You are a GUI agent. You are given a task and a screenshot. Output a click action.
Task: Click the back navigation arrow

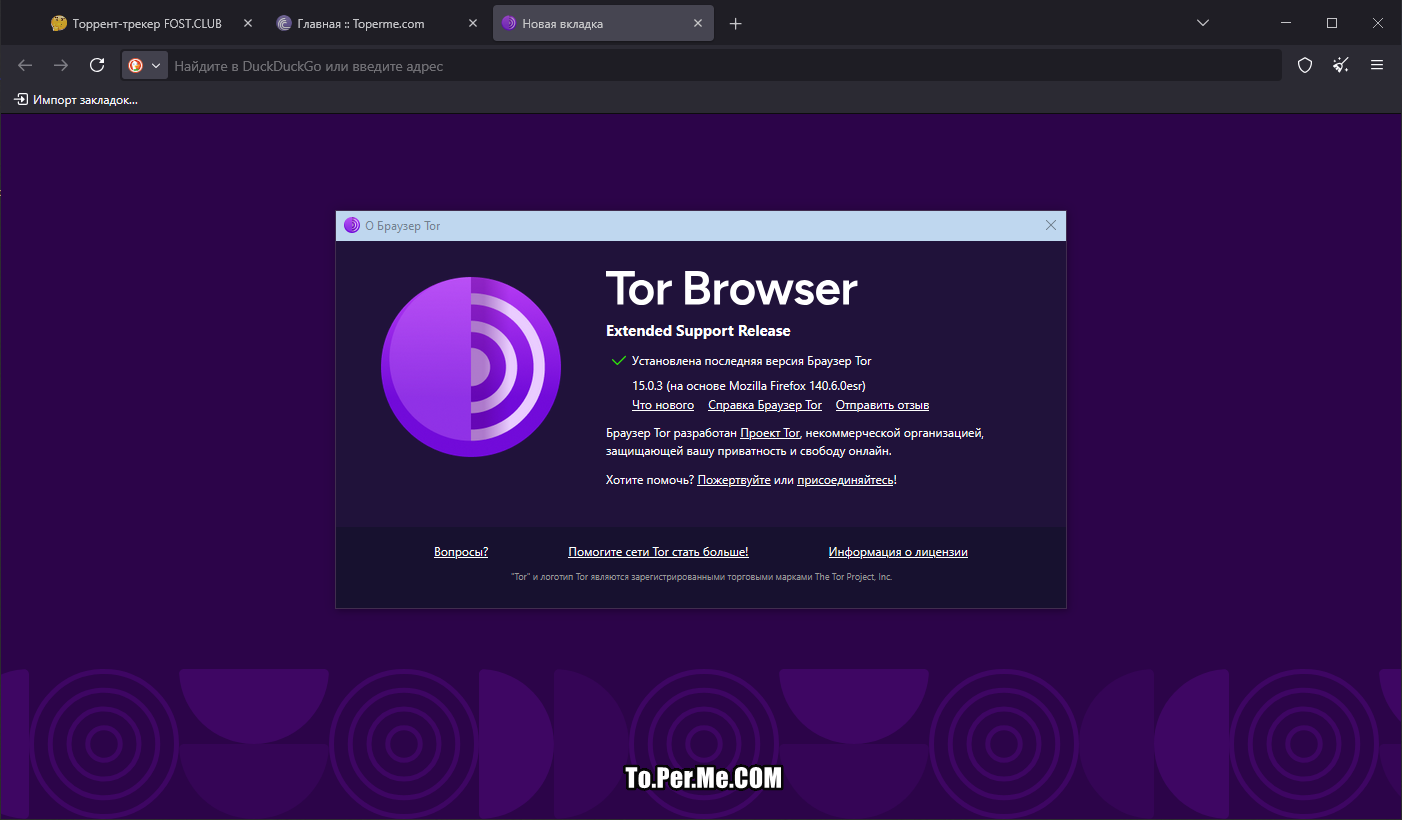(25, 65)
